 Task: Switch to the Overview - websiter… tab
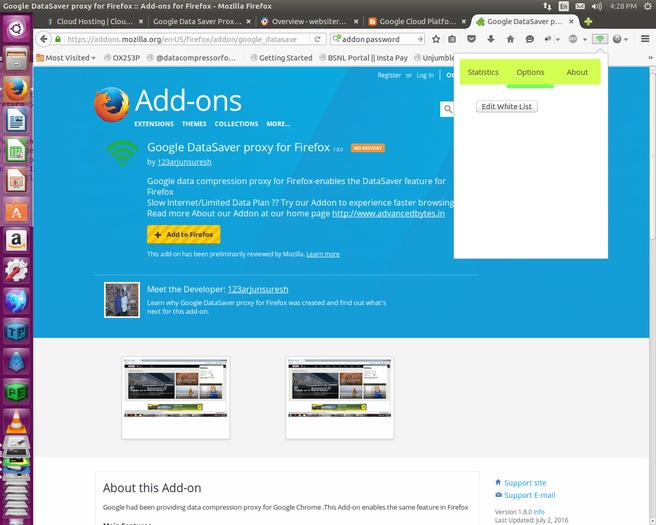click(x=309, y=21)
